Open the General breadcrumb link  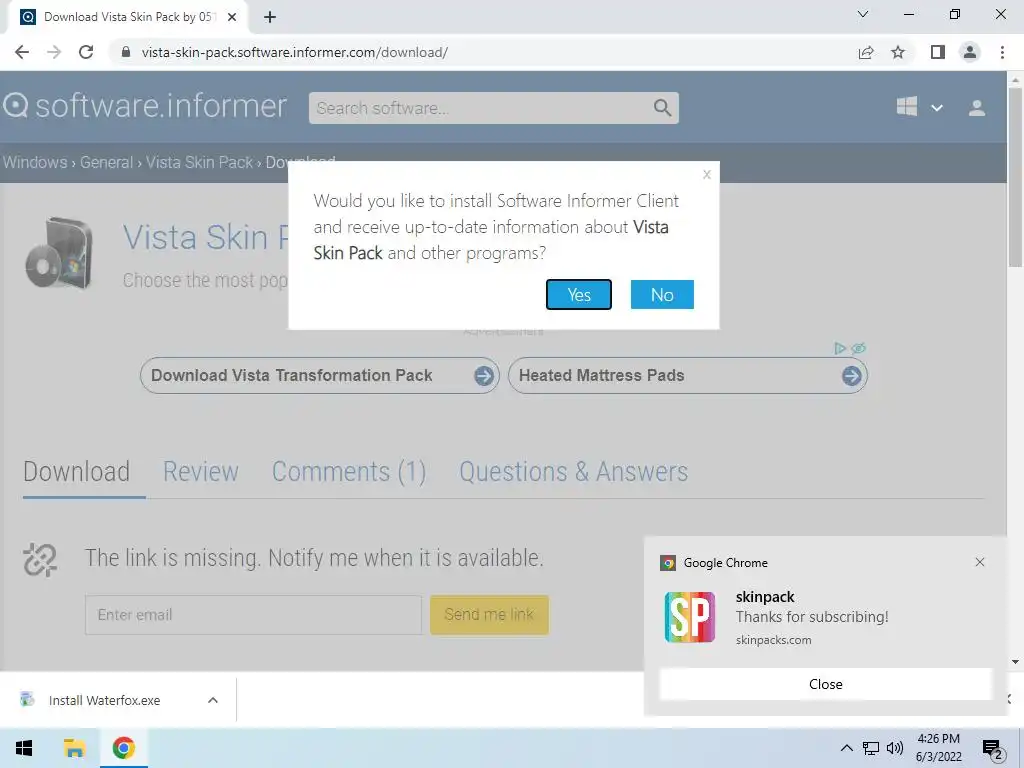point(106,162)
